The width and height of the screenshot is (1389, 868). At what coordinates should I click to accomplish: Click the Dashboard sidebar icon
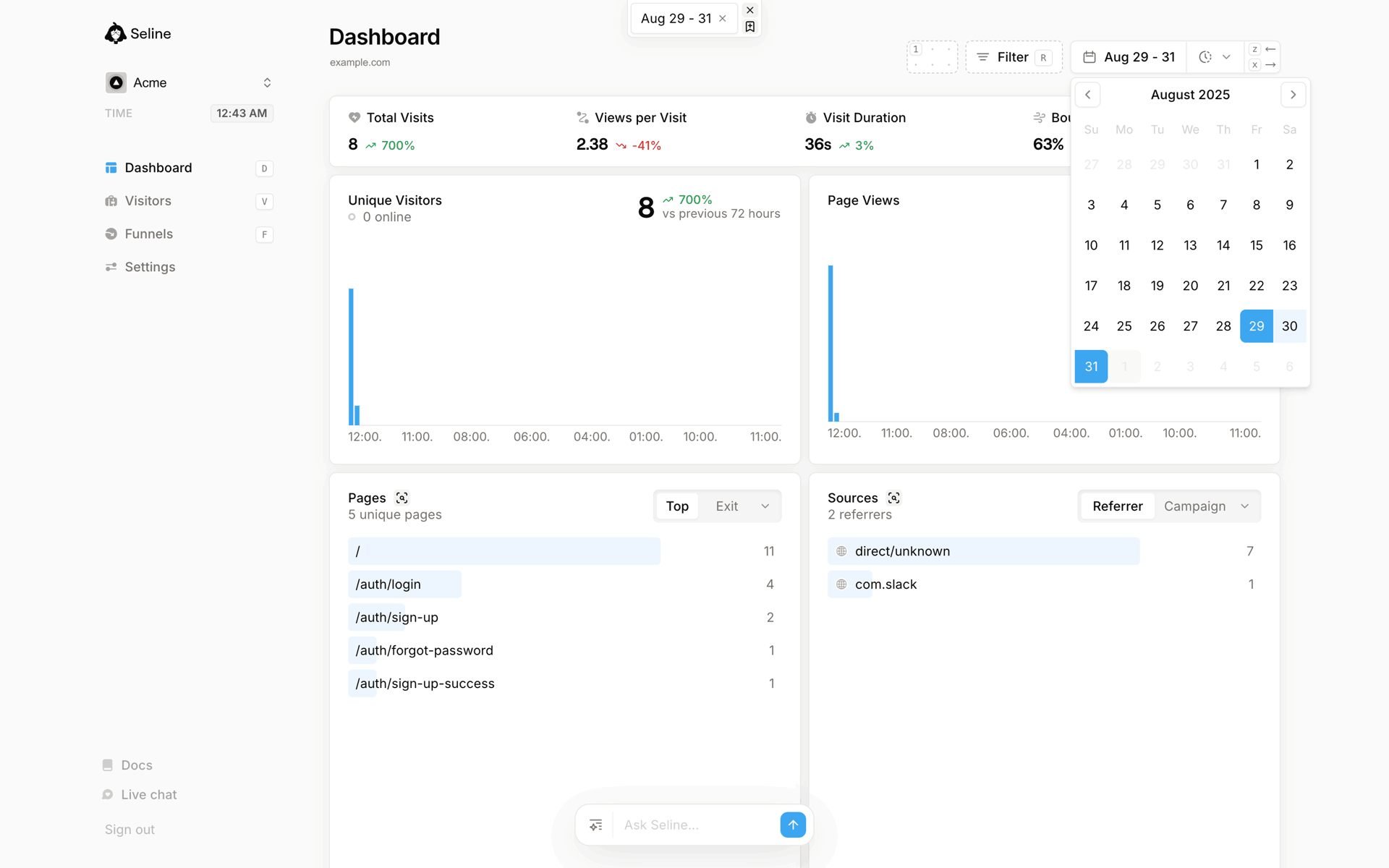point(111,168)
